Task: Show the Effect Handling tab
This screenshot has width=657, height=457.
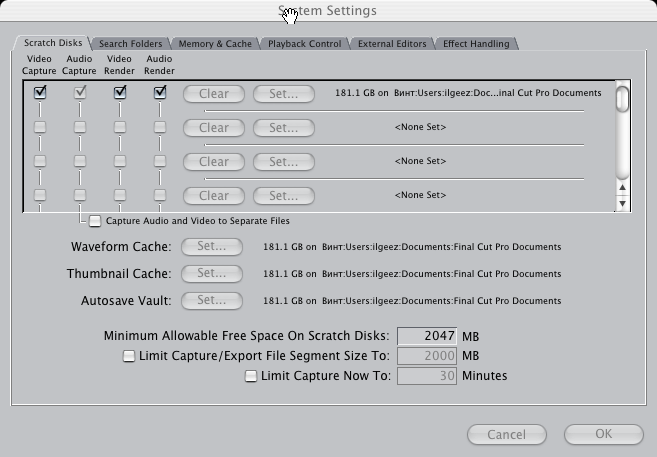Action: tap(476, 44)
